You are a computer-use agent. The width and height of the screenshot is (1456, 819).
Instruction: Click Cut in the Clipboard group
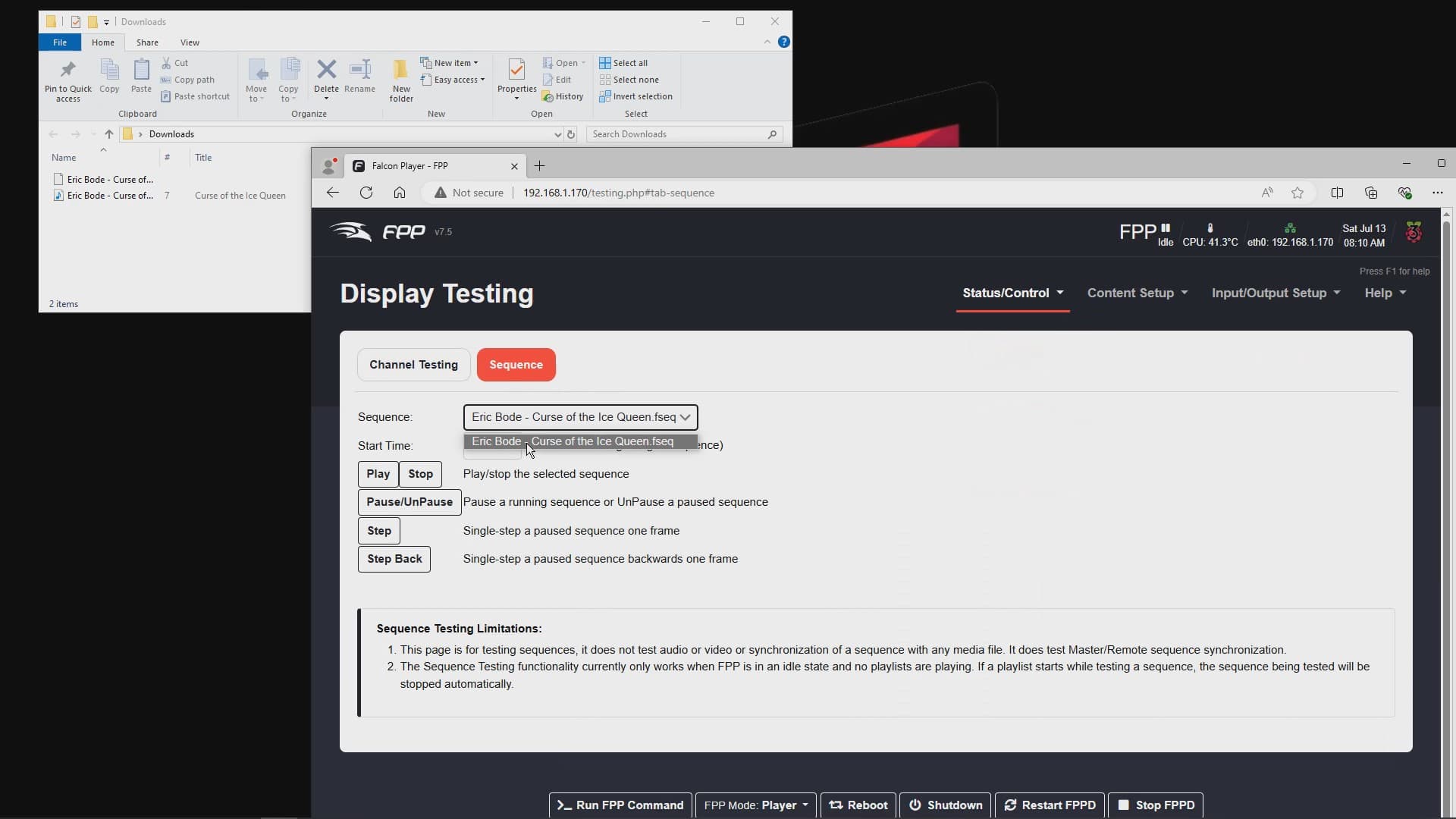[x=174, y=63]
